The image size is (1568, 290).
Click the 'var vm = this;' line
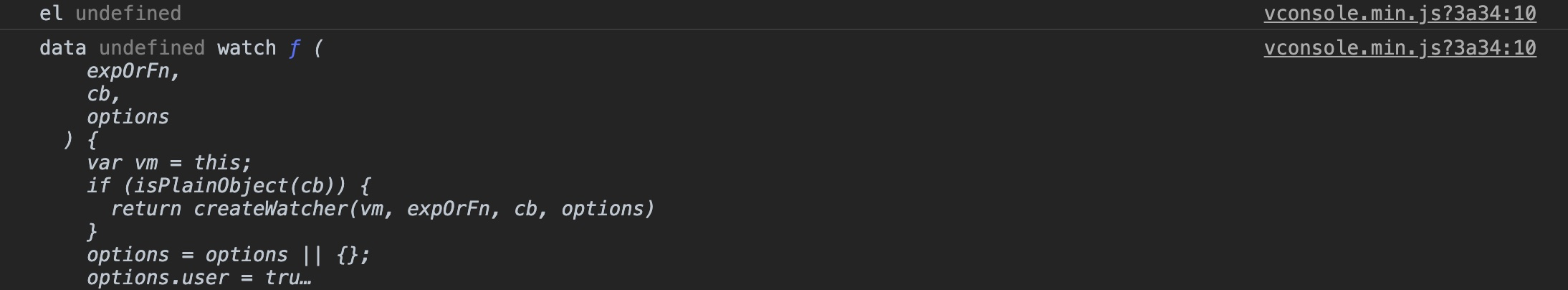[x=169, y=163]
